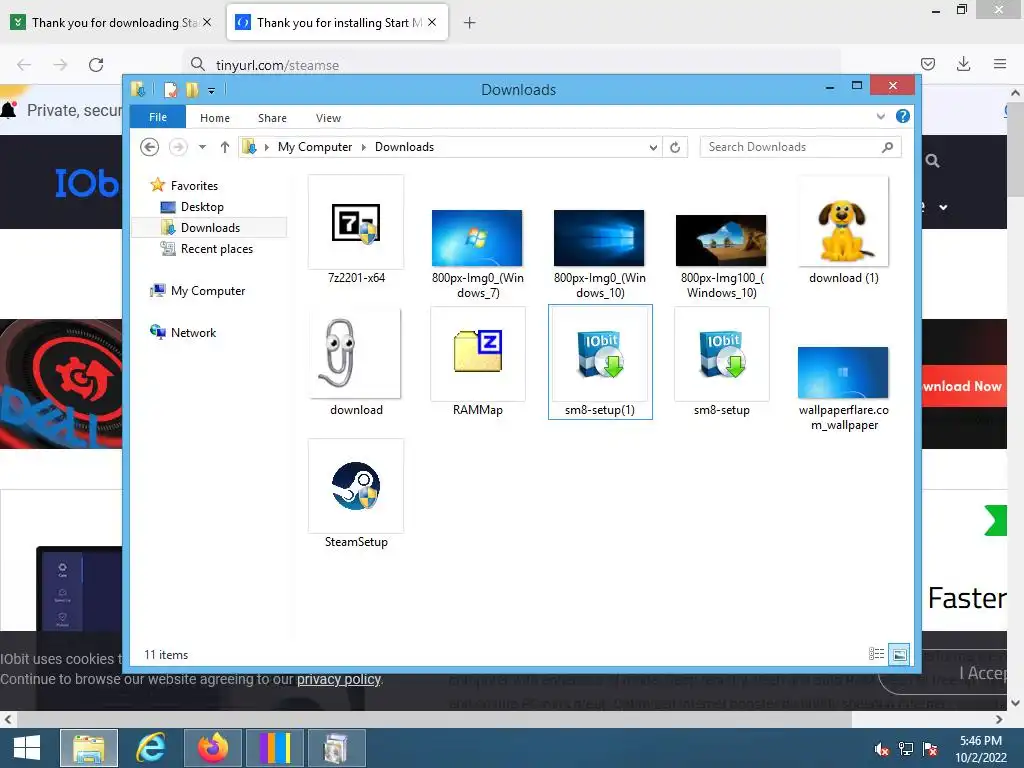Open the Windows Start button

point(27,748)
